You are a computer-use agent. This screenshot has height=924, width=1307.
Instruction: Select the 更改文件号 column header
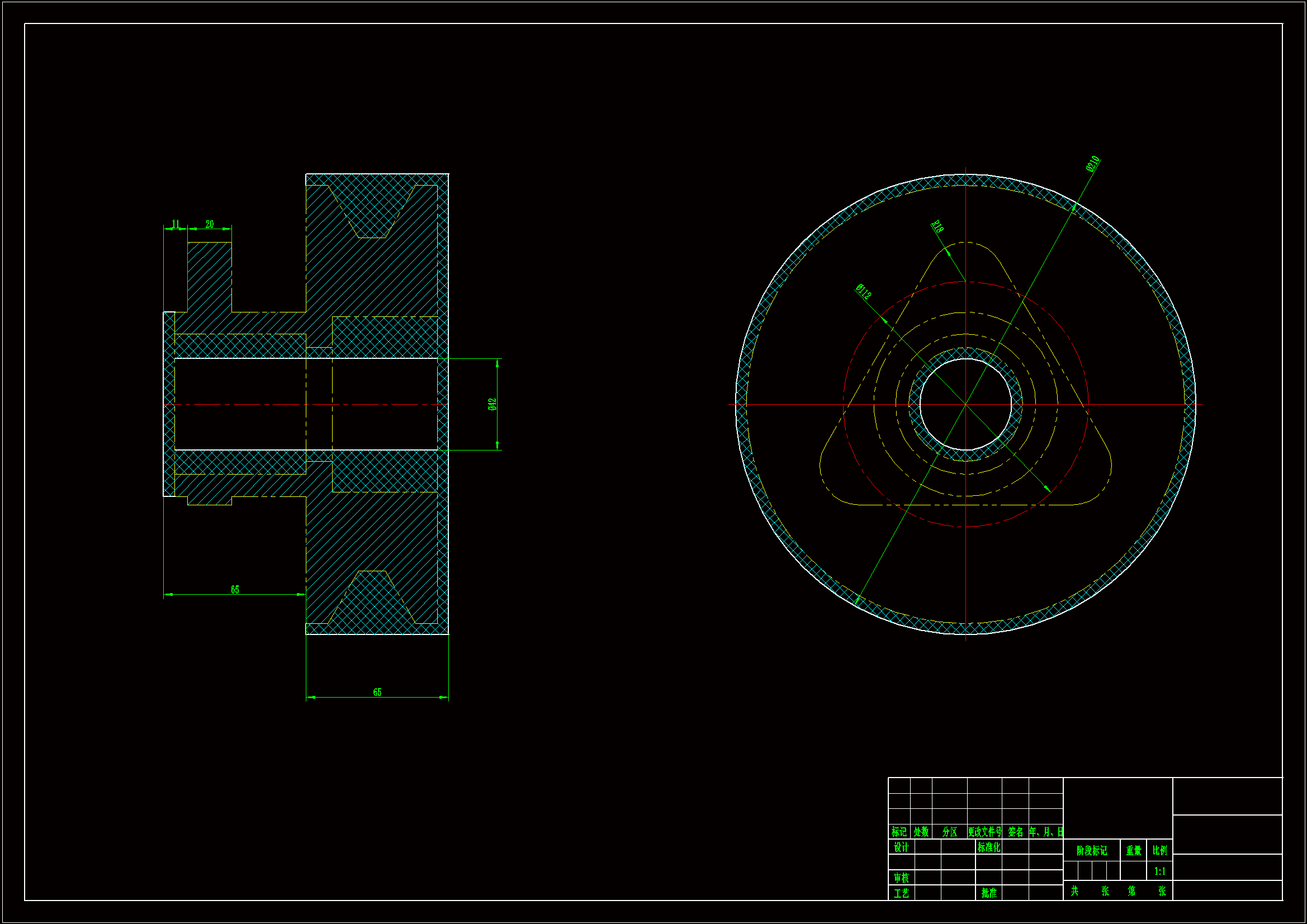click(x=984, y=831)
